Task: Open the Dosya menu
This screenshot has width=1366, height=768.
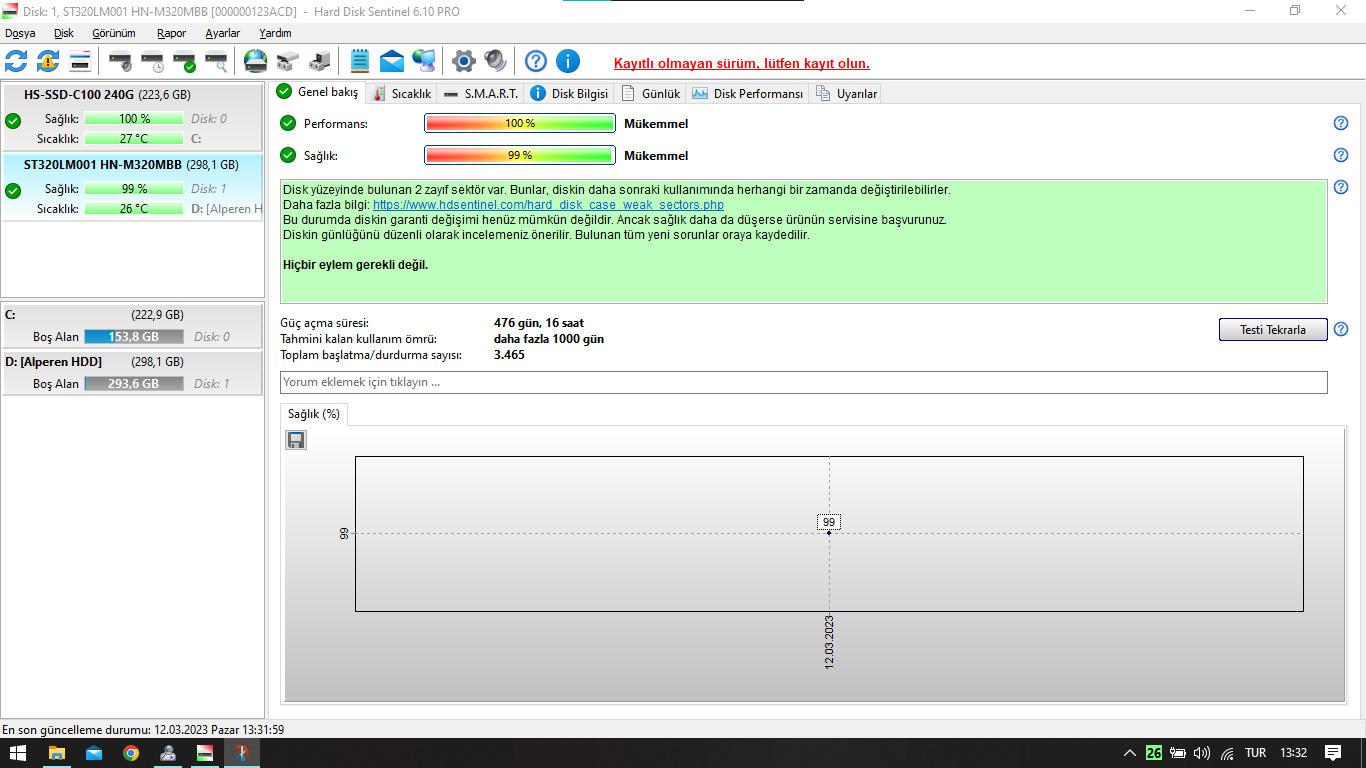Action: tap(20, 33)
